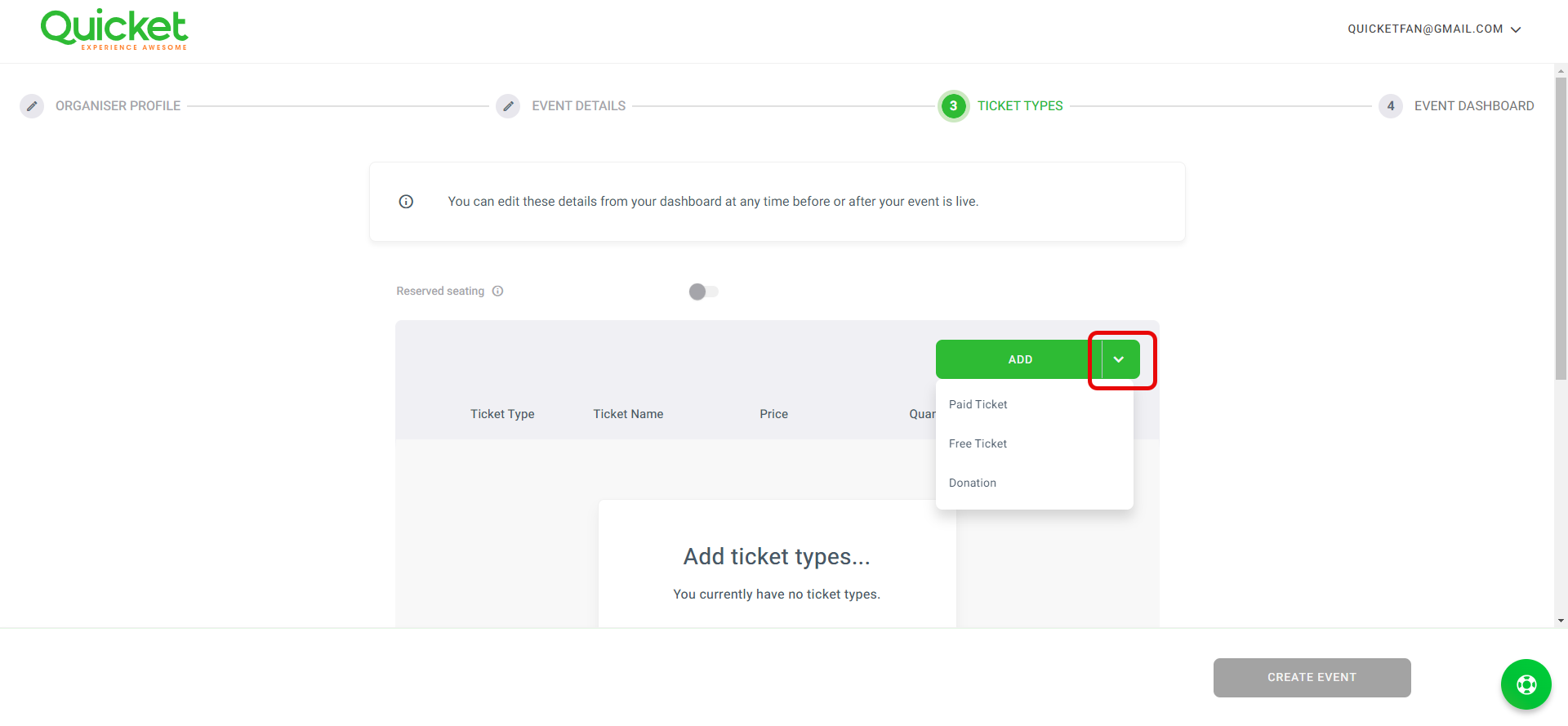Go to EVENT DETAILS step label
Screen dimensions: 1568x726
tap(578, 106)
